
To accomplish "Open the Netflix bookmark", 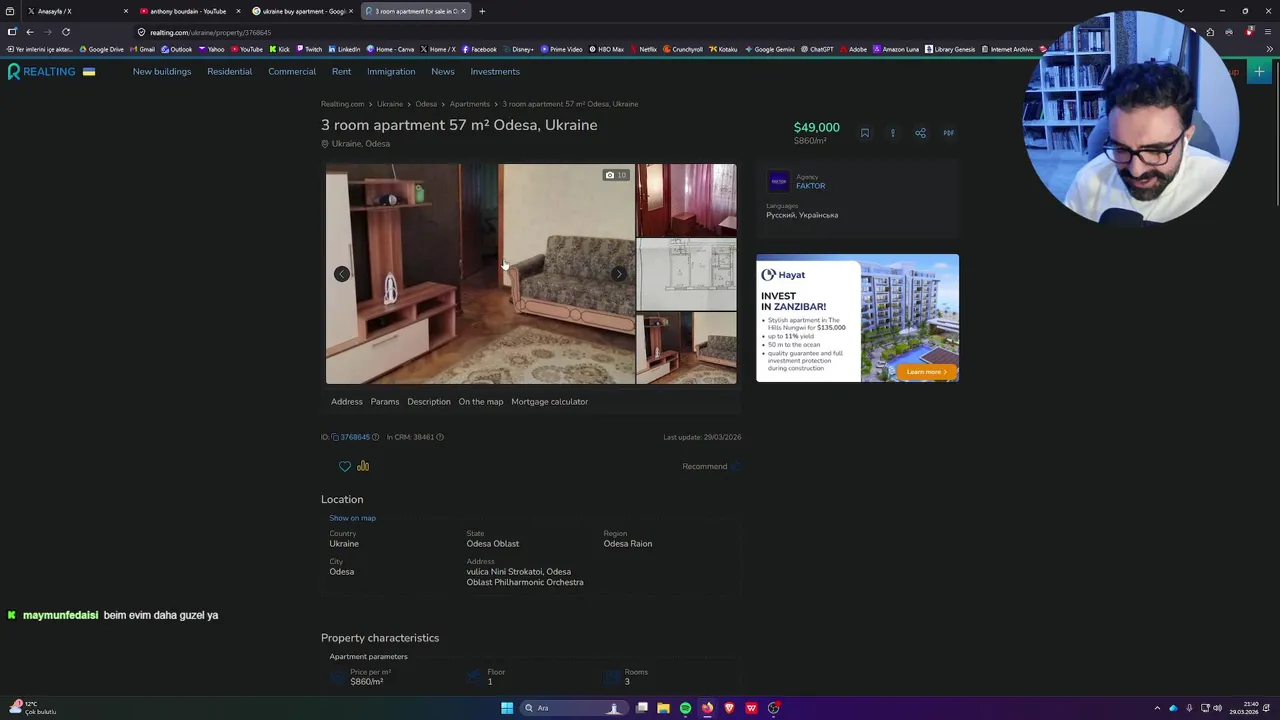I will click(644, 49).
